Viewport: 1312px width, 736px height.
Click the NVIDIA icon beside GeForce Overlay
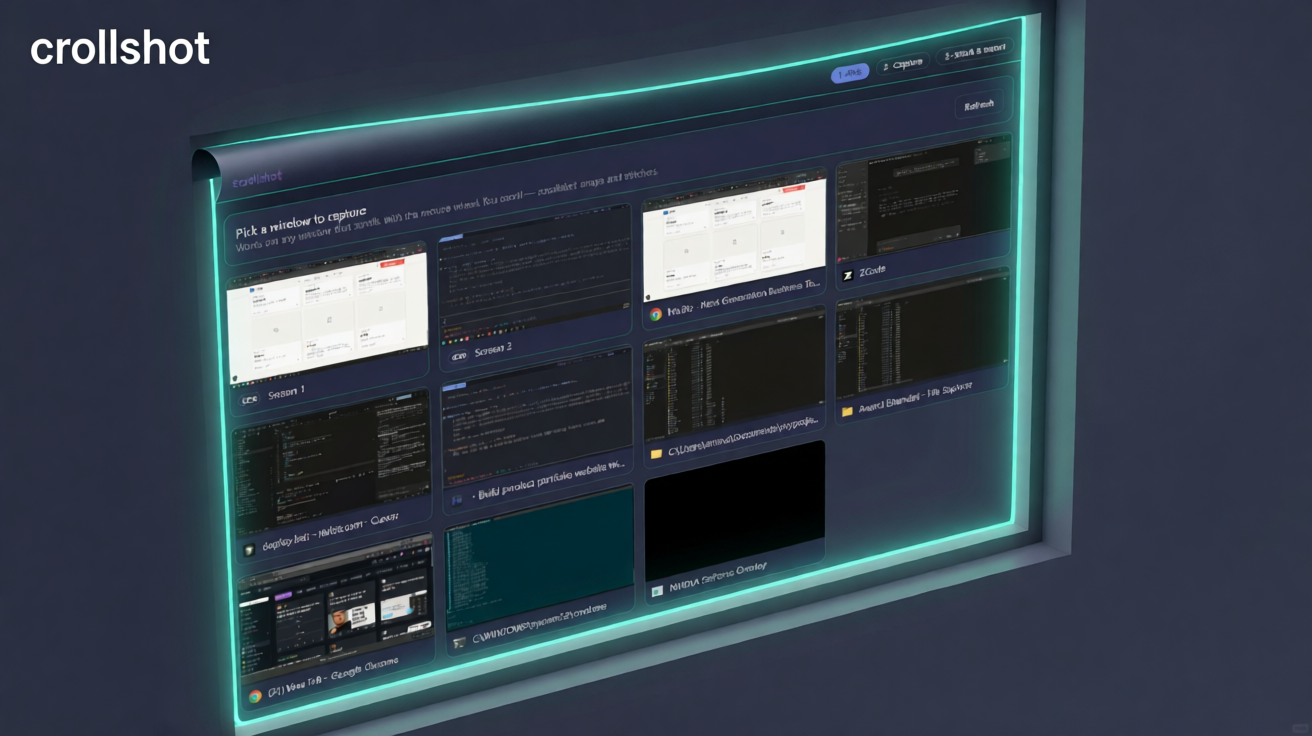click(x=657, y=592)
